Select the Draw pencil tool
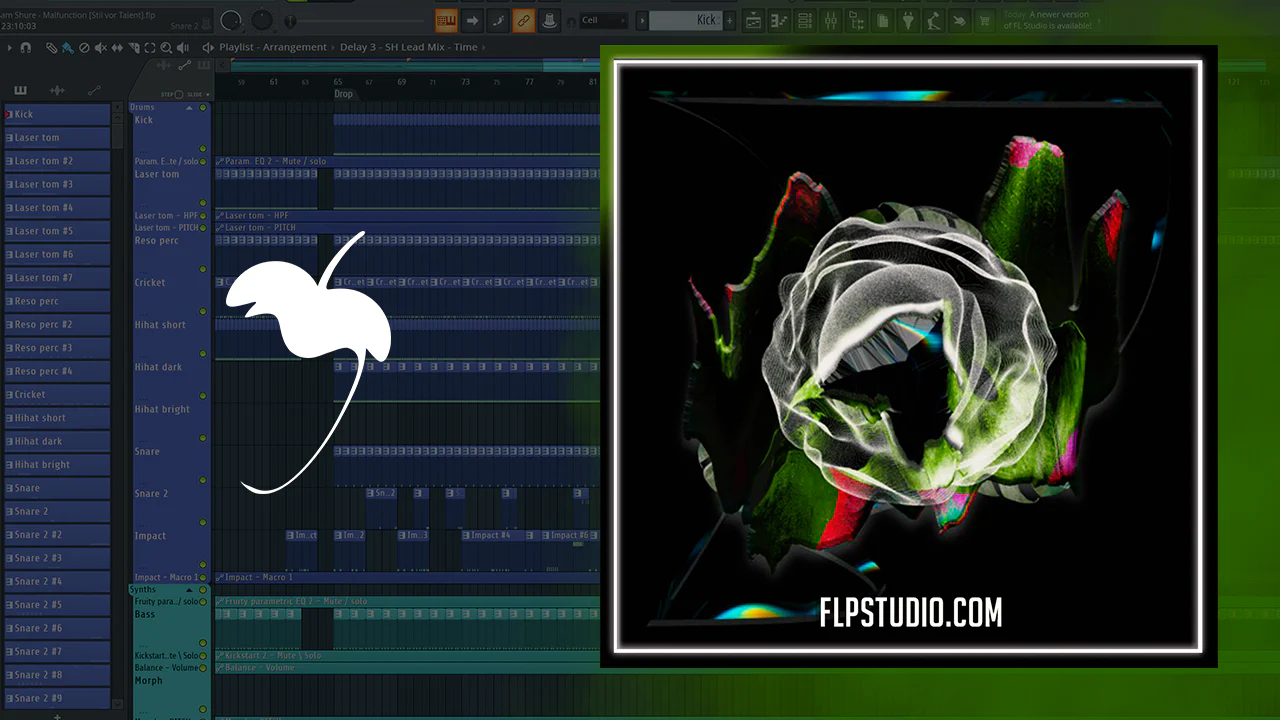 pyautogui.click(x=51, y=47)
